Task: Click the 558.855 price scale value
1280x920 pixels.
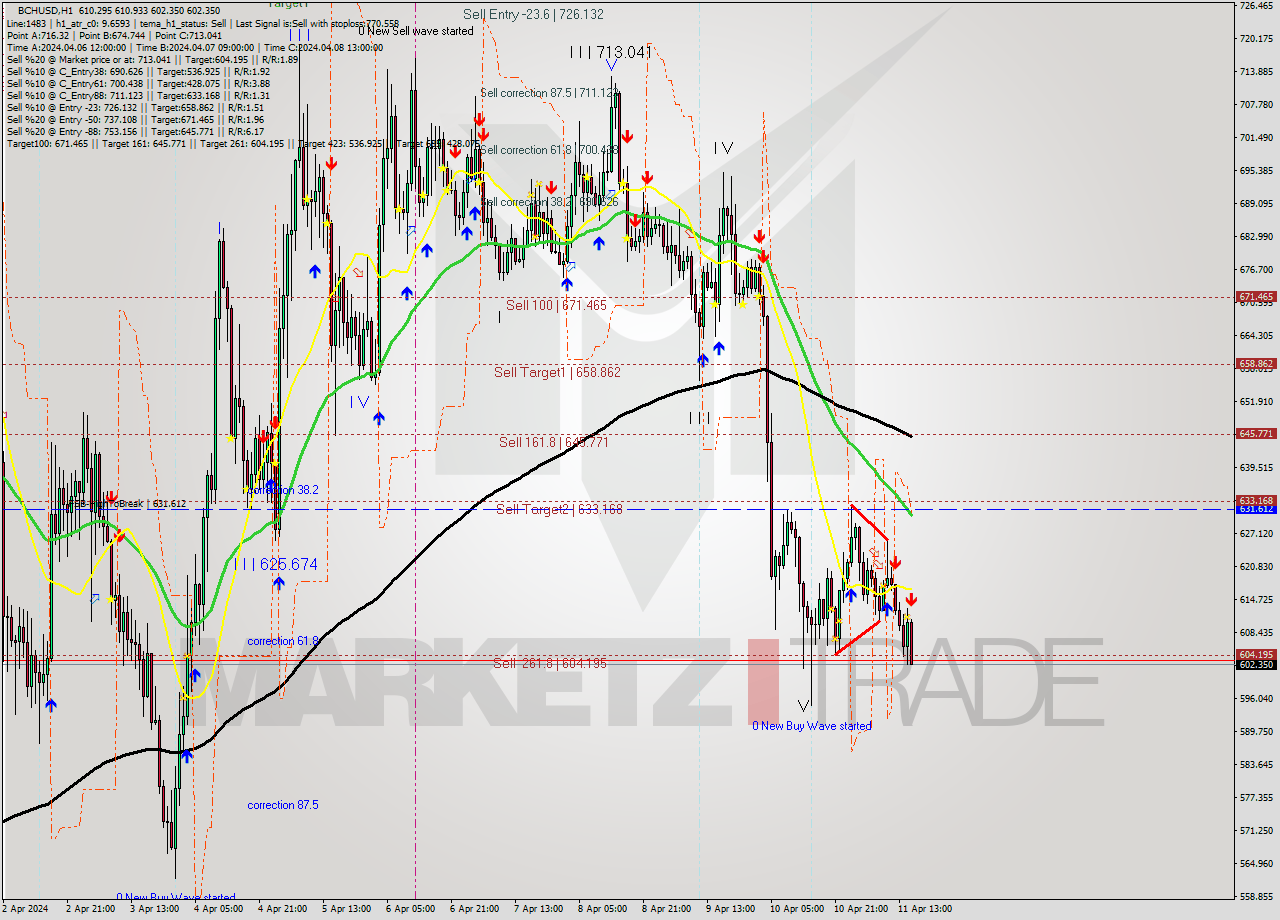Action: 1256,897
